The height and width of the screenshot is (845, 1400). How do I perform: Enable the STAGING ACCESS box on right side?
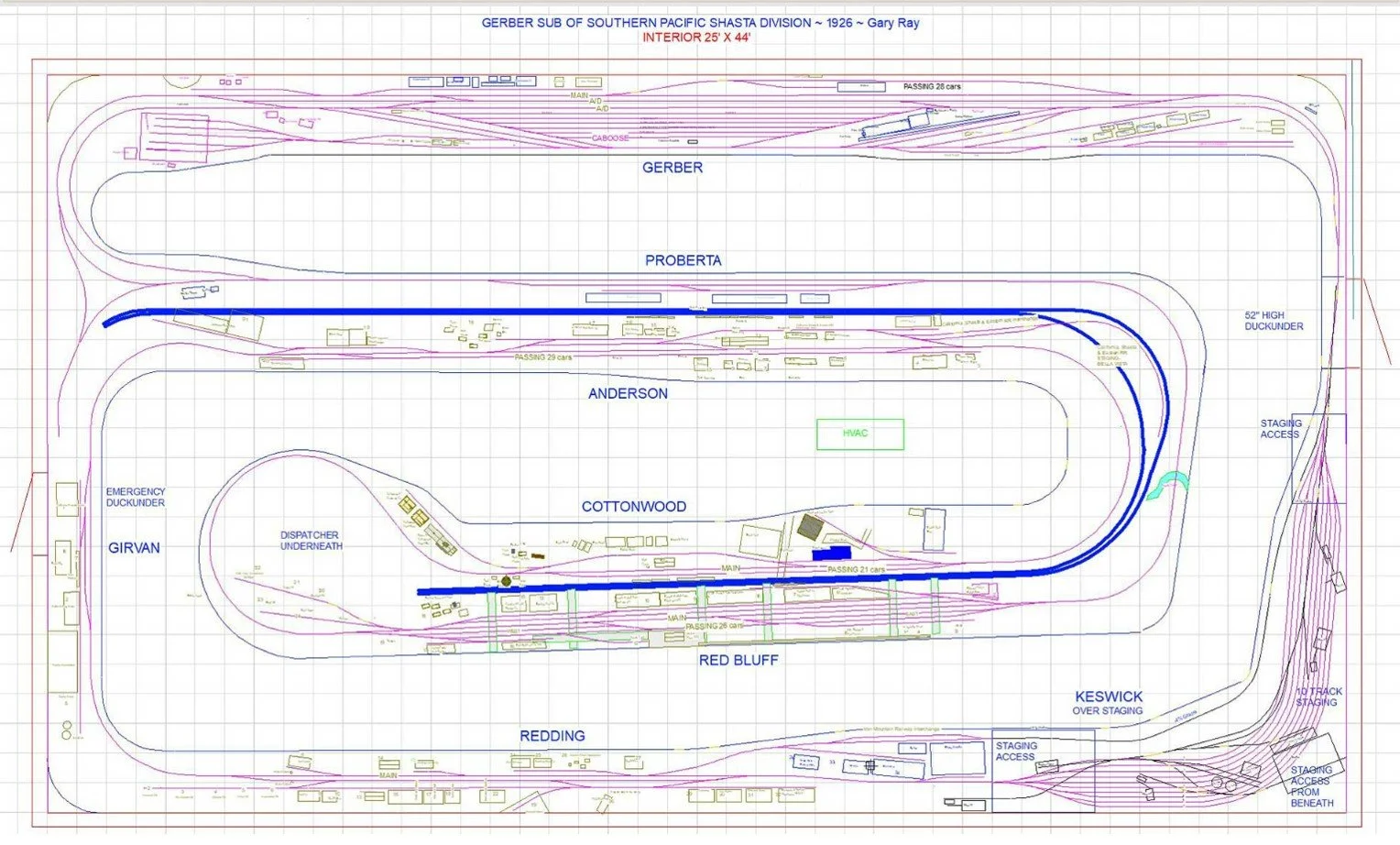click(1282, 428)
